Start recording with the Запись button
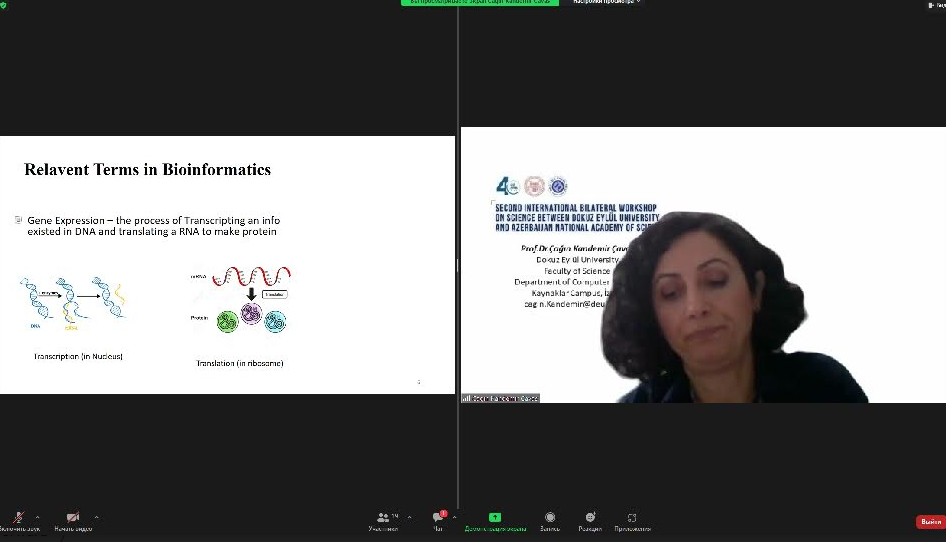946x542 pixels. click(x=550, y=521)
